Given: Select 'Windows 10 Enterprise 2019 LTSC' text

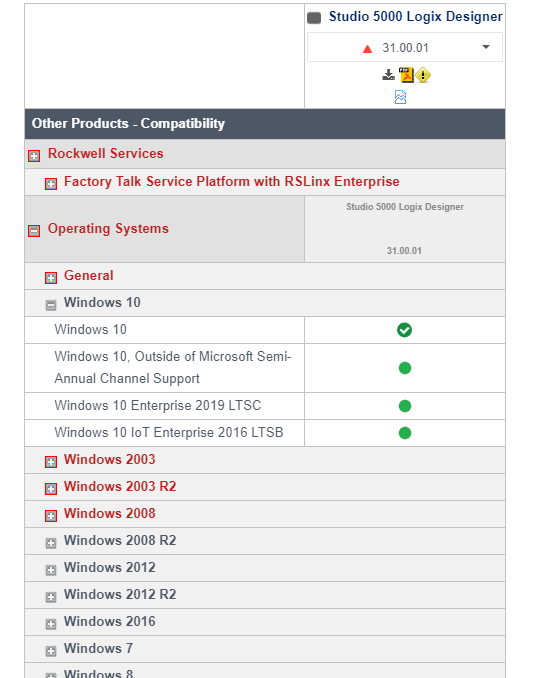Looking at the screenshot, I should pyautogui.click(x=157, y=406).
